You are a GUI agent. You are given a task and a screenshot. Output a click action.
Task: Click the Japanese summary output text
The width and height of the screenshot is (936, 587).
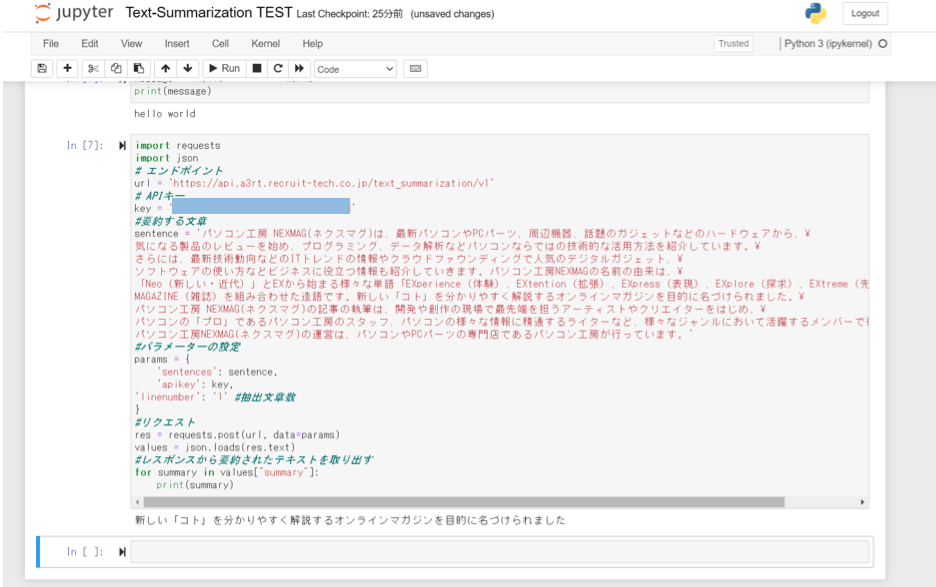(x=350, y=520)
